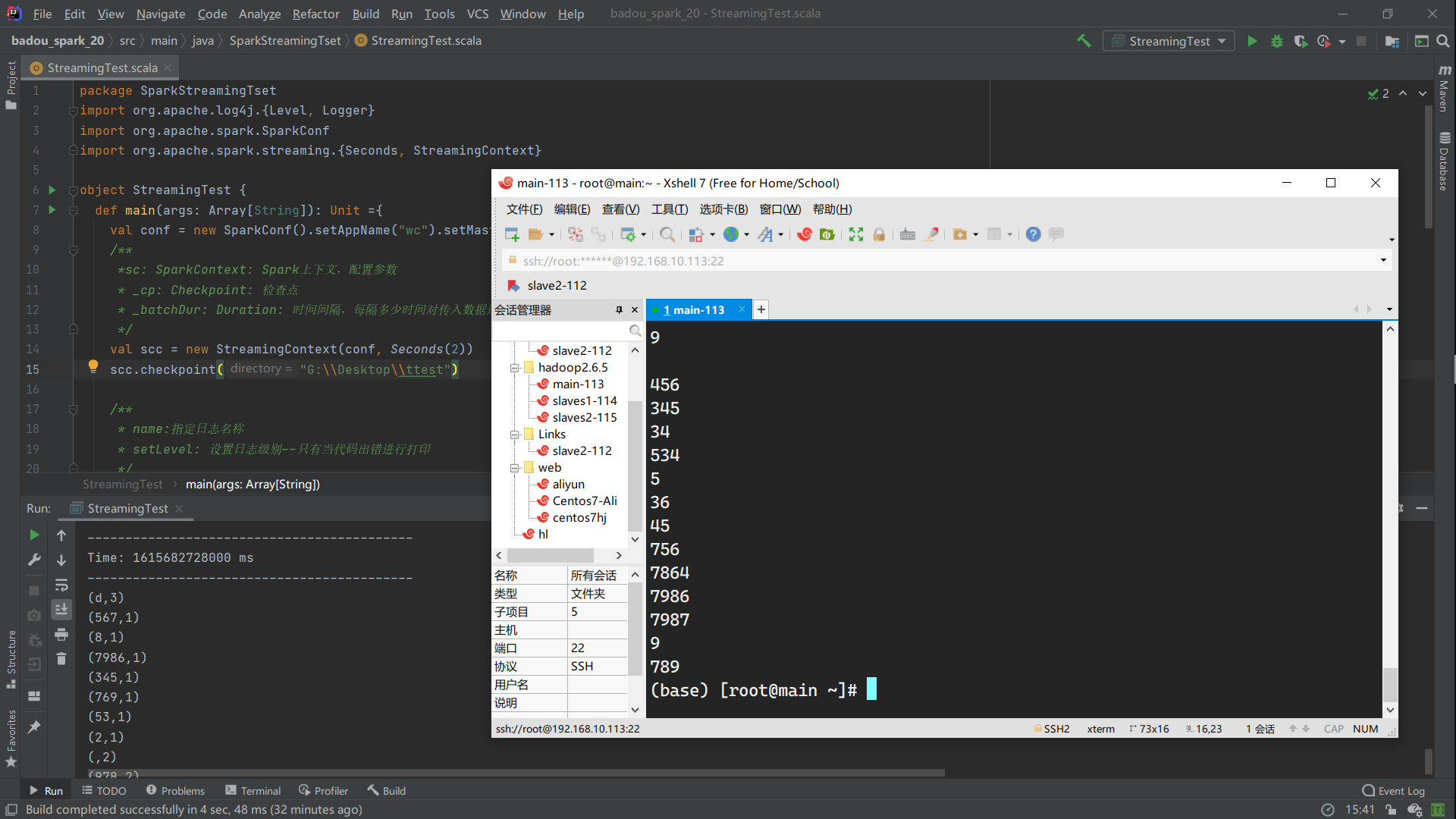
Task: Open the 文件(F) menu in Xshell
Action: (x=524, y=209)
